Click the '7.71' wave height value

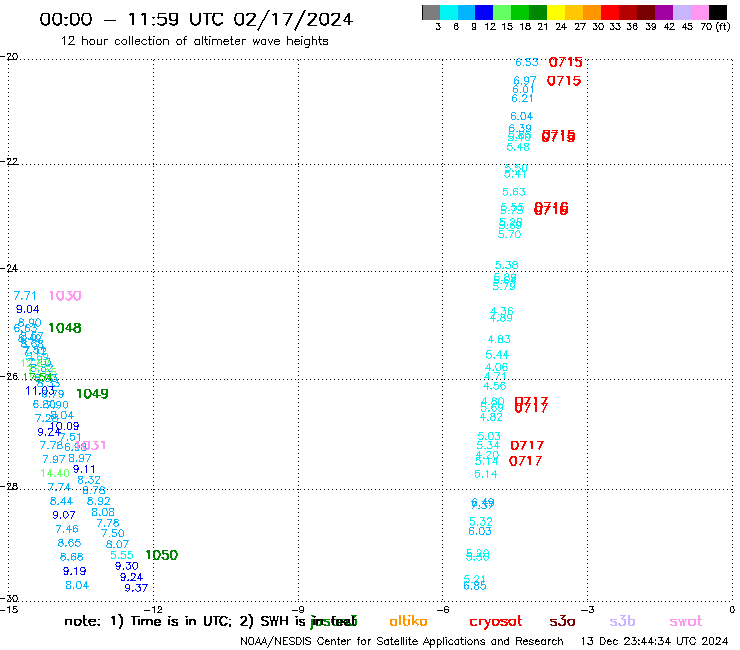click(25, 296)
